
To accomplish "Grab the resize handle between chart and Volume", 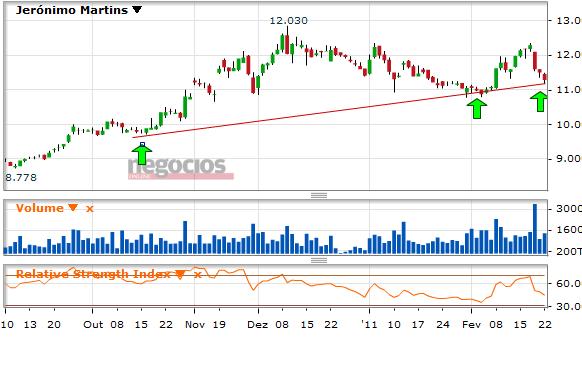I will click(x=319, y=195).
